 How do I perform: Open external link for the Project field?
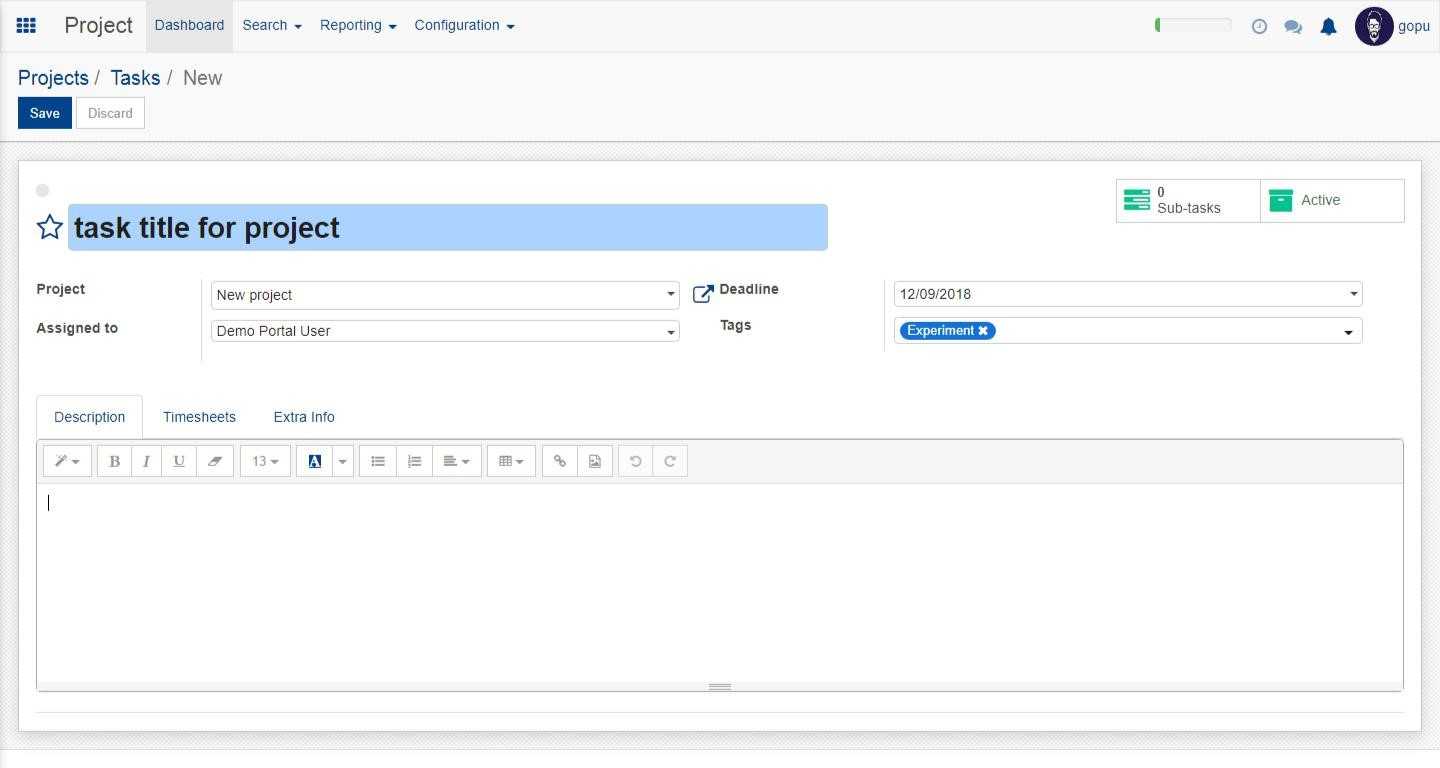pos(703,293)
